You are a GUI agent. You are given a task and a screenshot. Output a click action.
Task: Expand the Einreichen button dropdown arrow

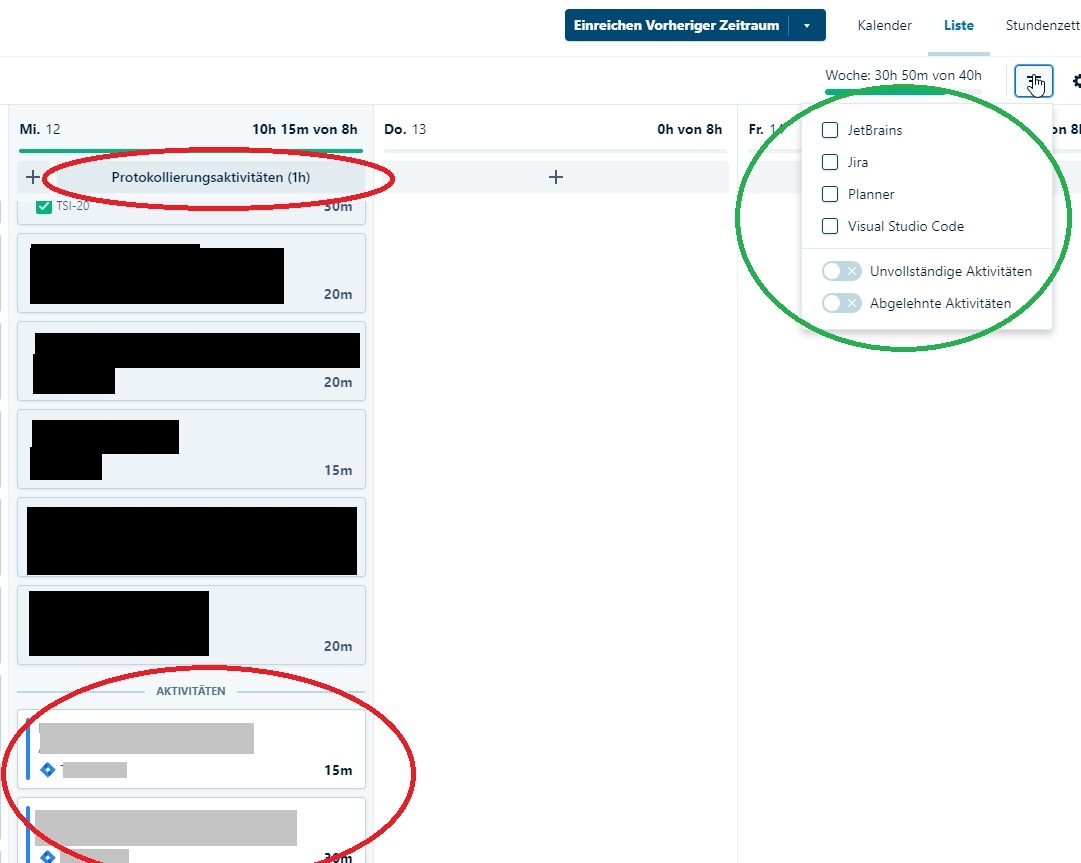(x=807, y=25)
